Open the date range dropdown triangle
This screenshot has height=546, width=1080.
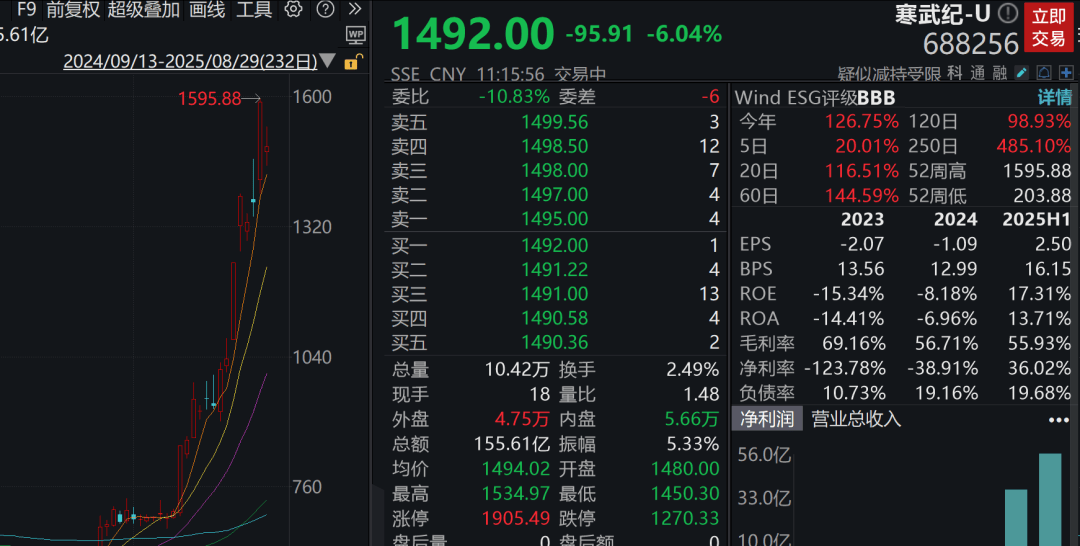[x=329, y=62]
